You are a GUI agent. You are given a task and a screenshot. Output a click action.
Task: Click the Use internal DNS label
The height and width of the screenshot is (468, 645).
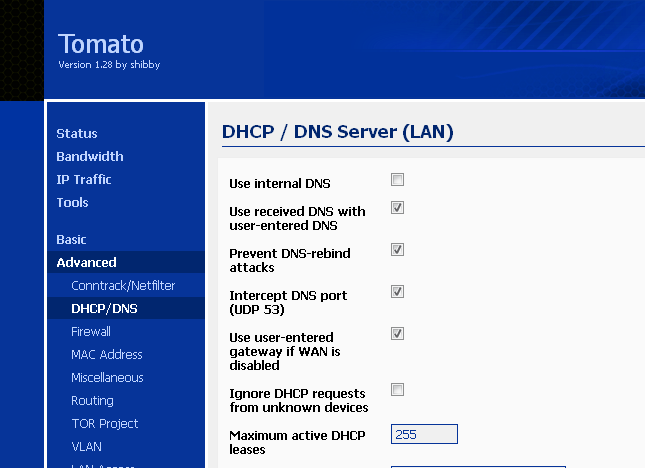click(x=280, y=183)
